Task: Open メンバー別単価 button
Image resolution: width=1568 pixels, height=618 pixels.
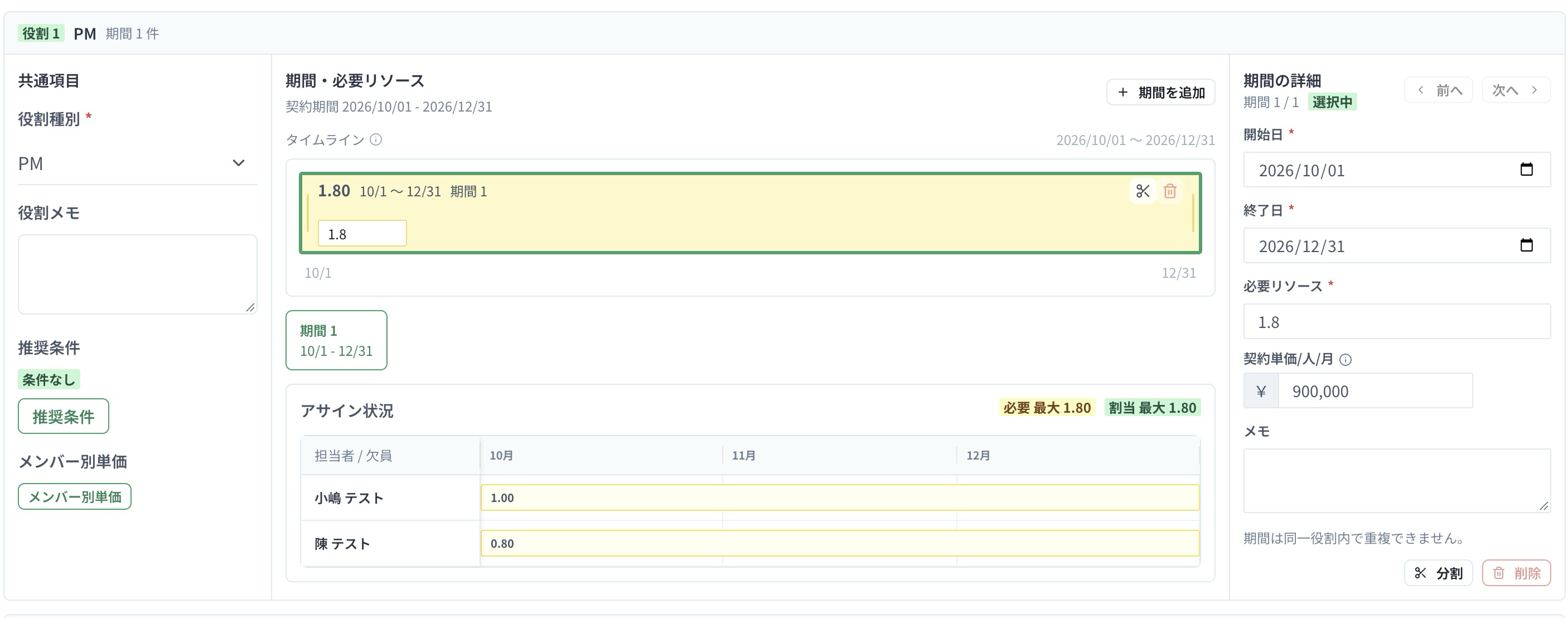Action: 75,496
